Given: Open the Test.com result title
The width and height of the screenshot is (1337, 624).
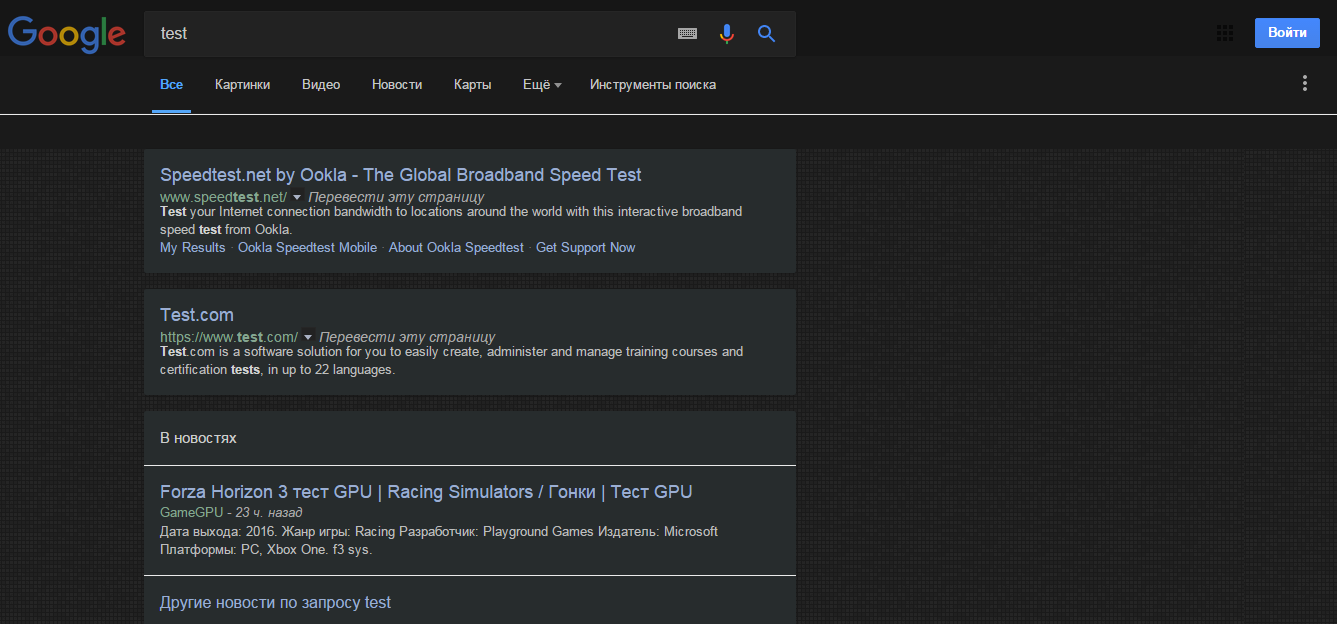Looking at the screenshot, I should click(x=197, y=315).
